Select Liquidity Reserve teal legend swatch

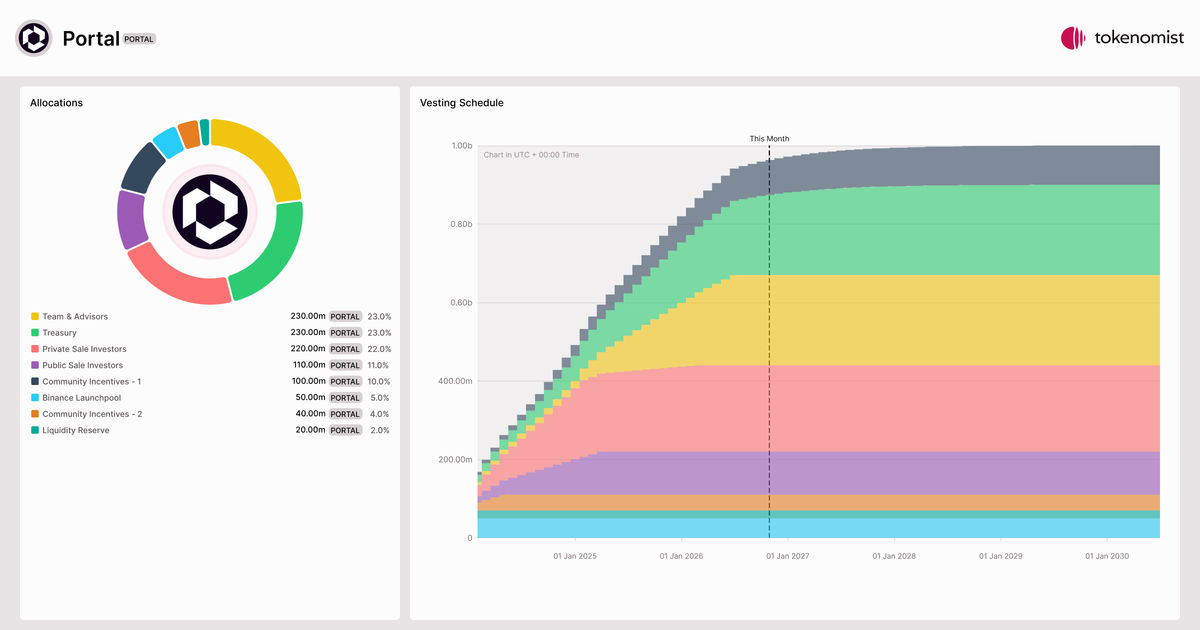[35, 430]
